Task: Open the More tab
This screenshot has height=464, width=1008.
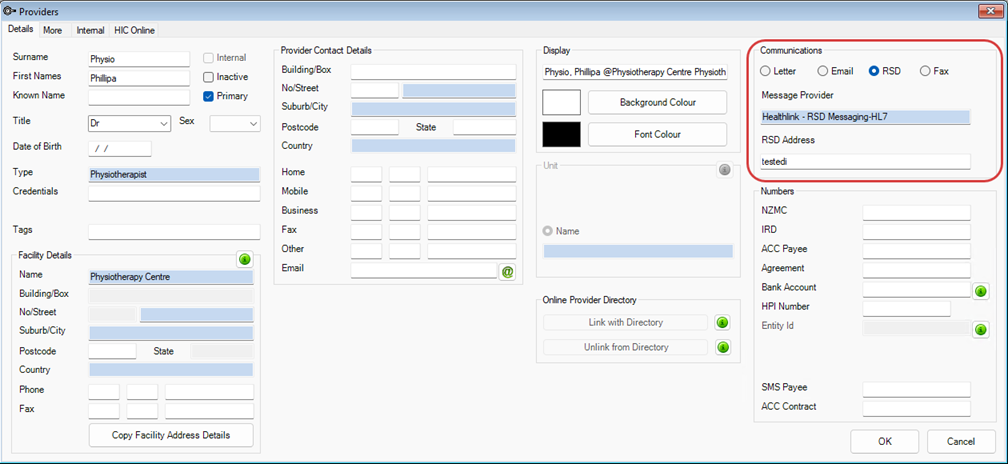Action: pos(53,31)
